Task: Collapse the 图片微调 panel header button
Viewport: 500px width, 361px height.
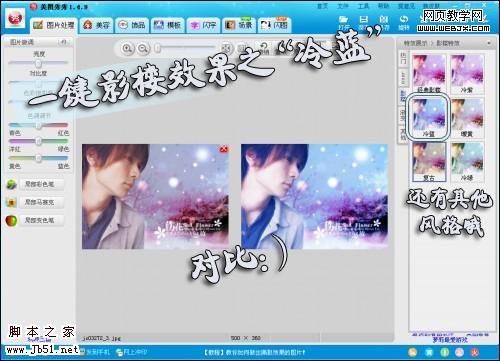Action: (63, 42)
